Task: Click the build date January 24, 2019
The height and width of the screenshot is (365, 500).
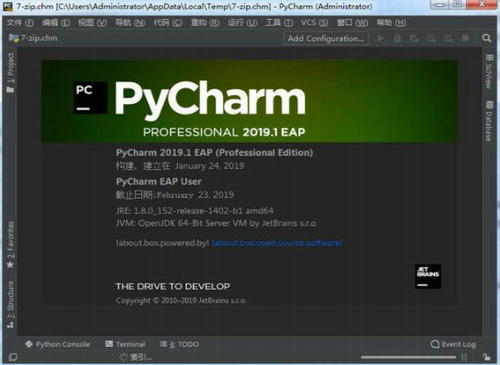Action: click(x=210, y=166)
